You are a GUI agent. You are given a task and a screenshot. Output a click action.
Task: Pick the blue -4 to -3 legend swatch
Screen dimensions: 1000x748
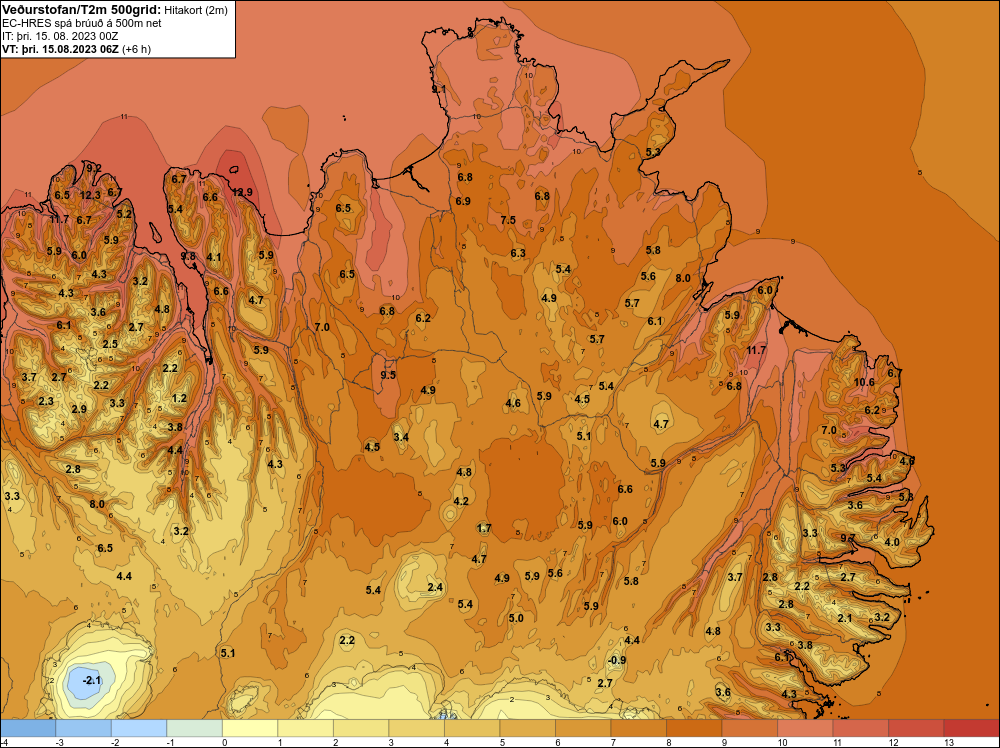28,728
